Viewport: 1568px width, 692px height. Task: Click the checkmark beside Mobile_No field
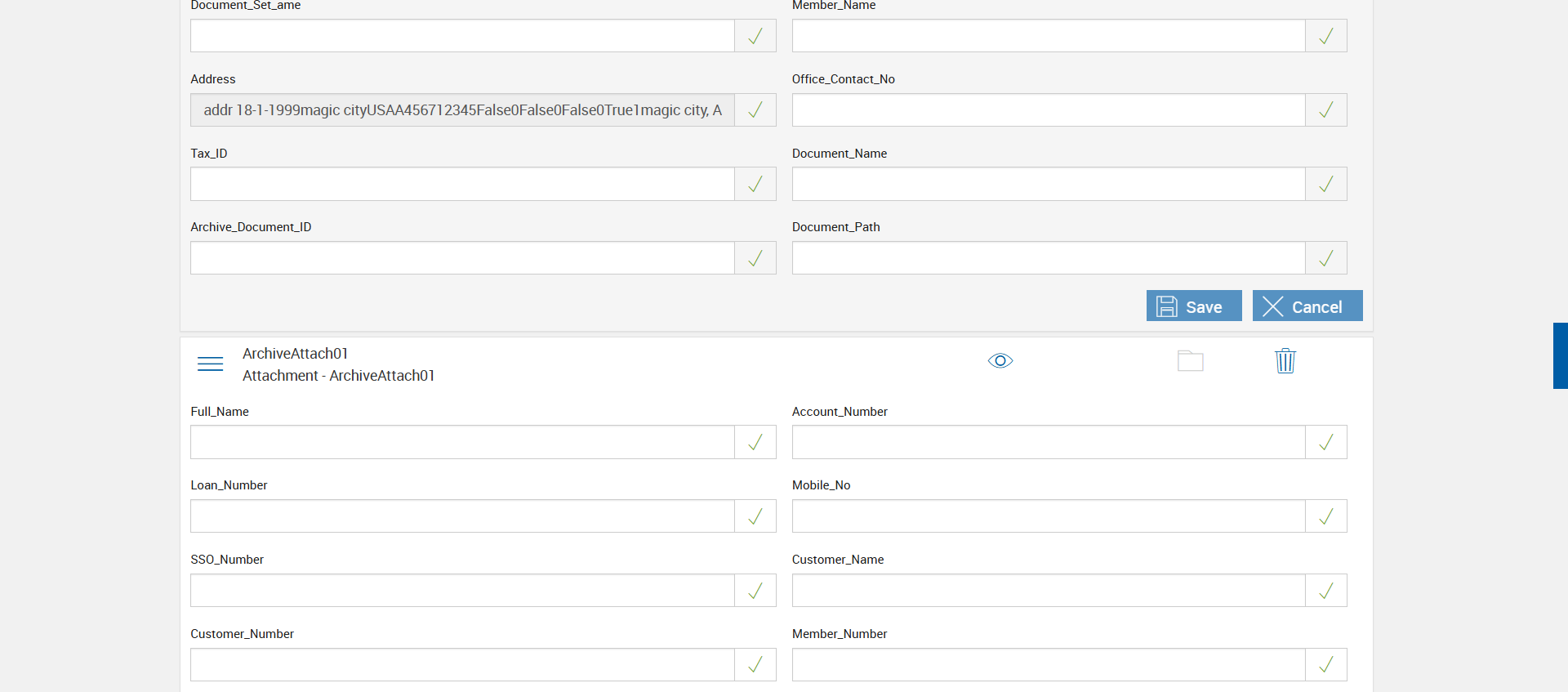coord(1325,516)
